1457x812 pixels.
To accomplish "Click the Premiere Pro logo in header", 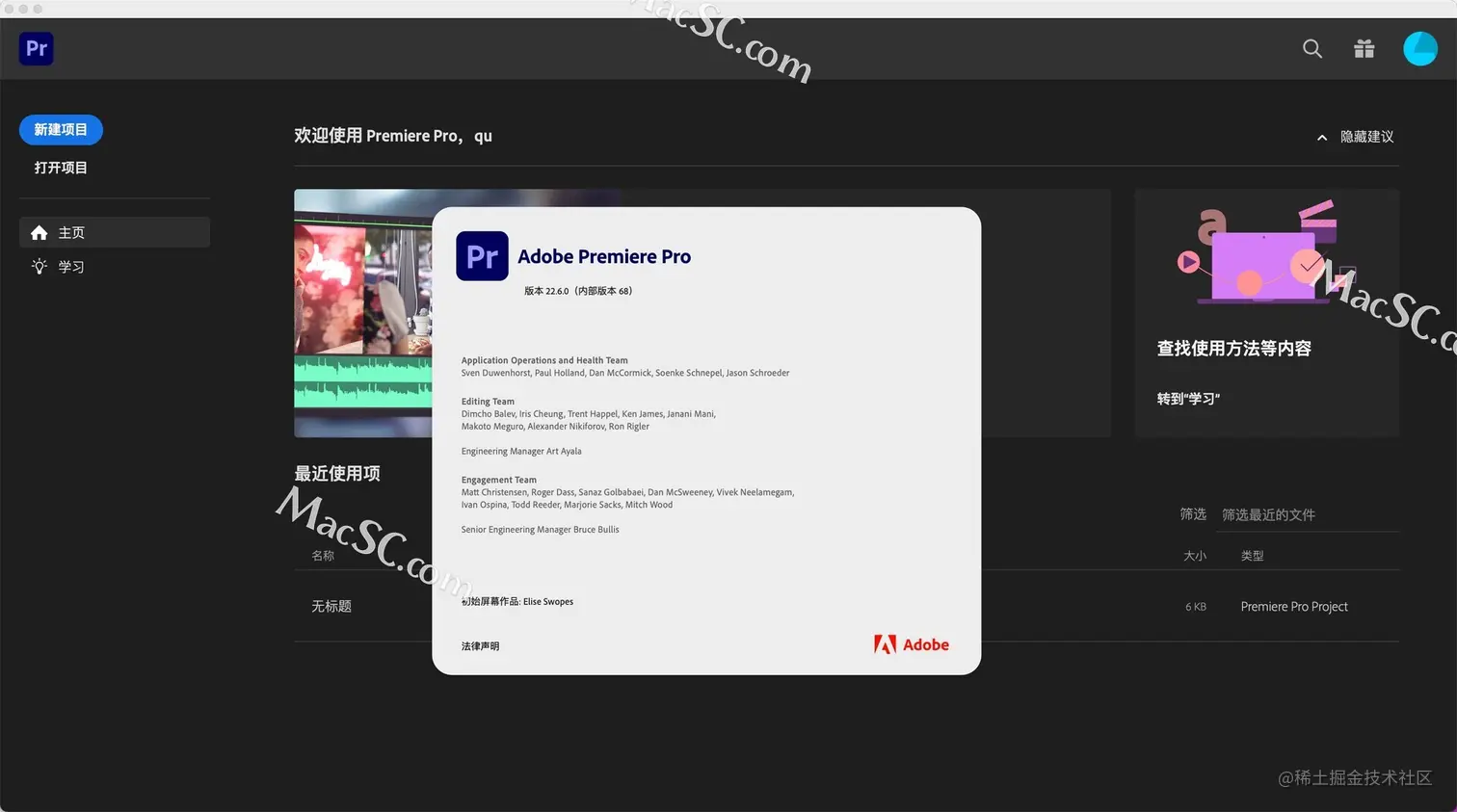I will click(x=37, y=48).
